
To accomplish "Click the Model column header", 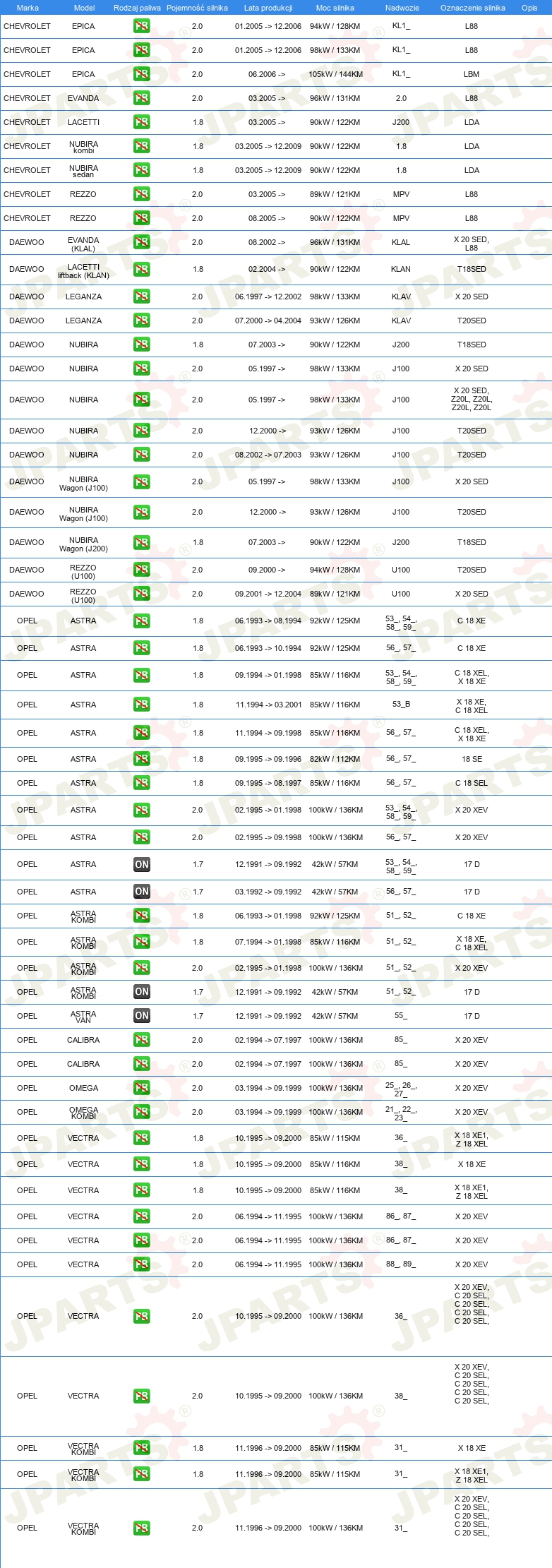I will [x=84, y=8].
